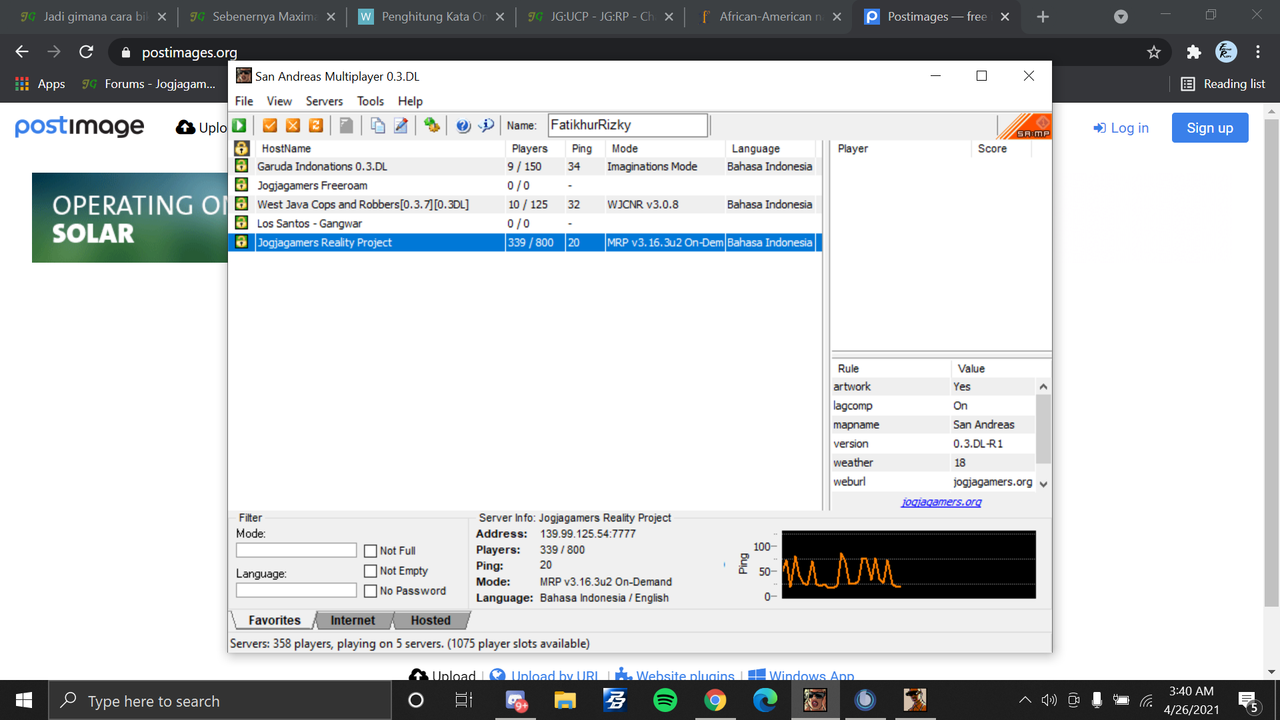Open Forums - Jogjagamers bookmark

(149, 84)
